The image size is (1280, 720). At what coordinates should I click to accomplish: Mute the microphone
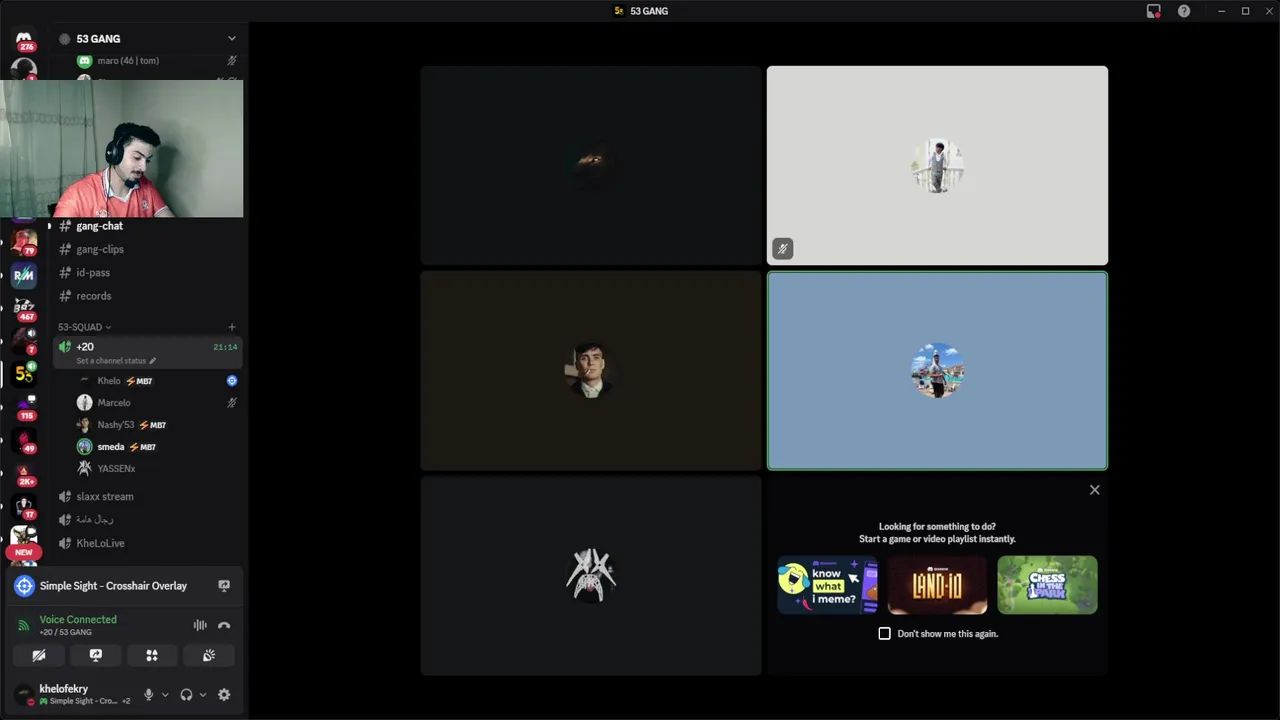[x=149, y=694]
